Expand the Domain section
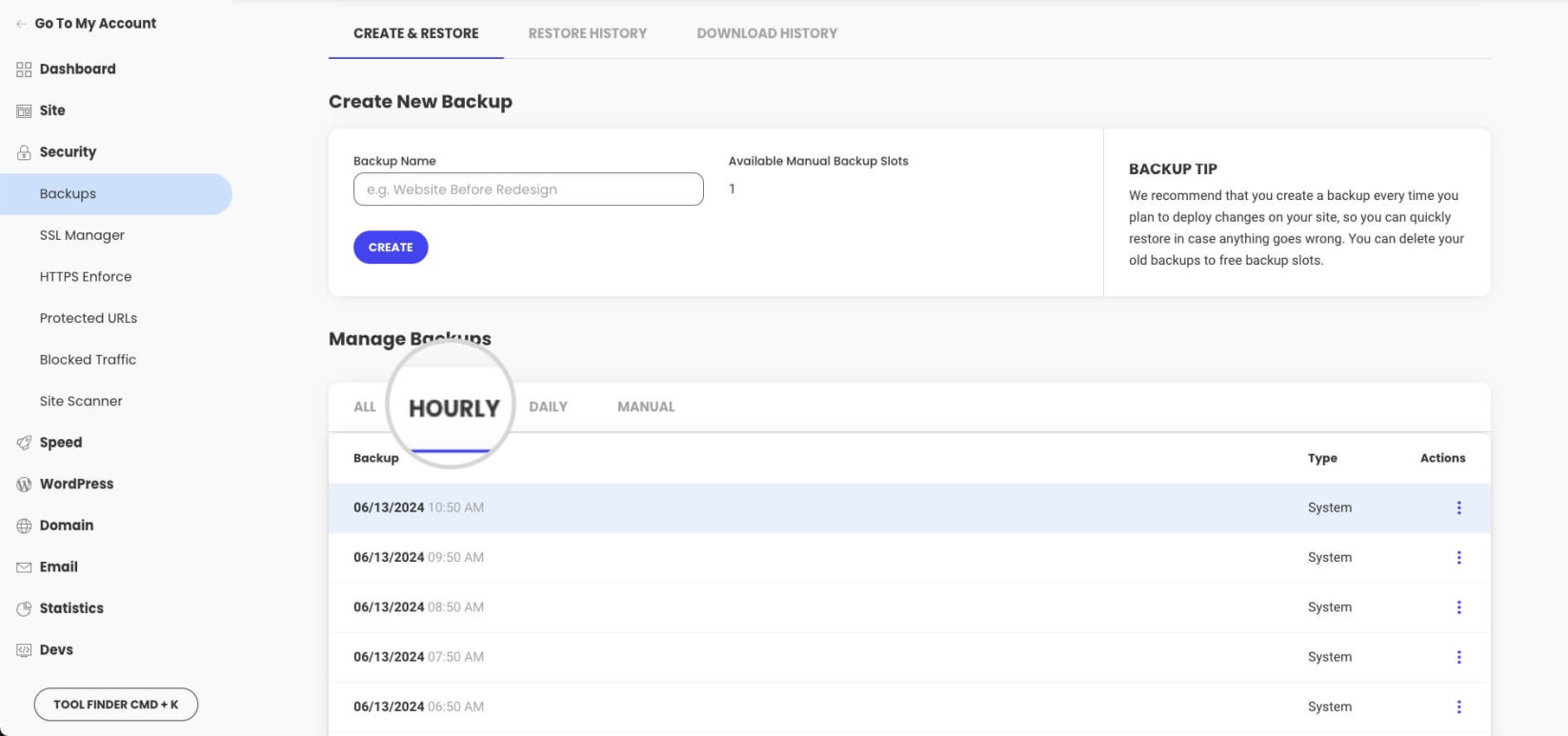The image size is (1568, 736). point(67,526)
